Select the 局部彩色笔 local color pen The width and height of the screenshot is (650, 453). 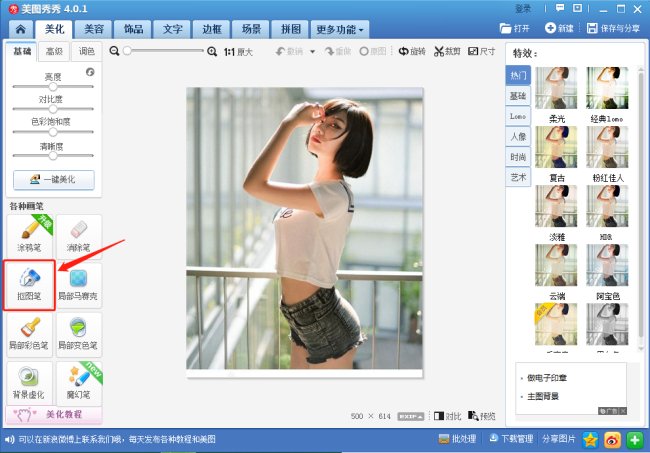tap(29, 334)
